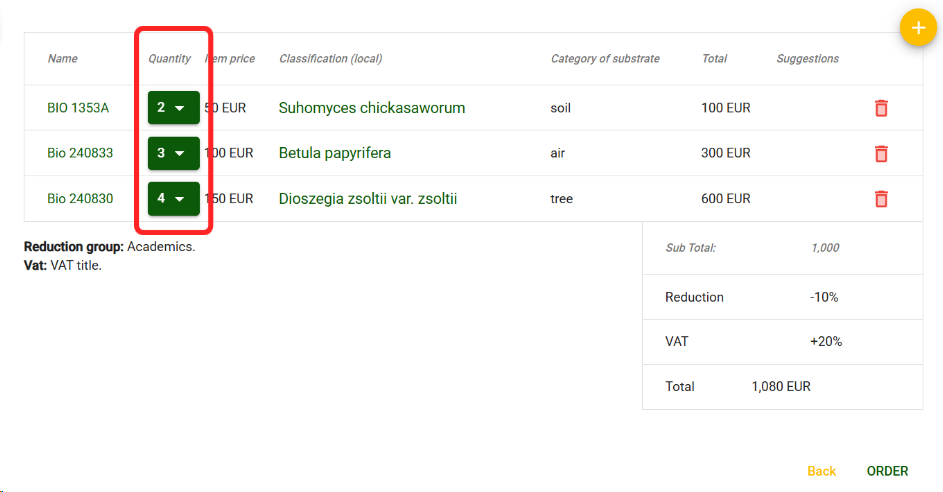Expand the quantity selector showing 3
This screenshot has height=492, width=943.
(173, 154)
